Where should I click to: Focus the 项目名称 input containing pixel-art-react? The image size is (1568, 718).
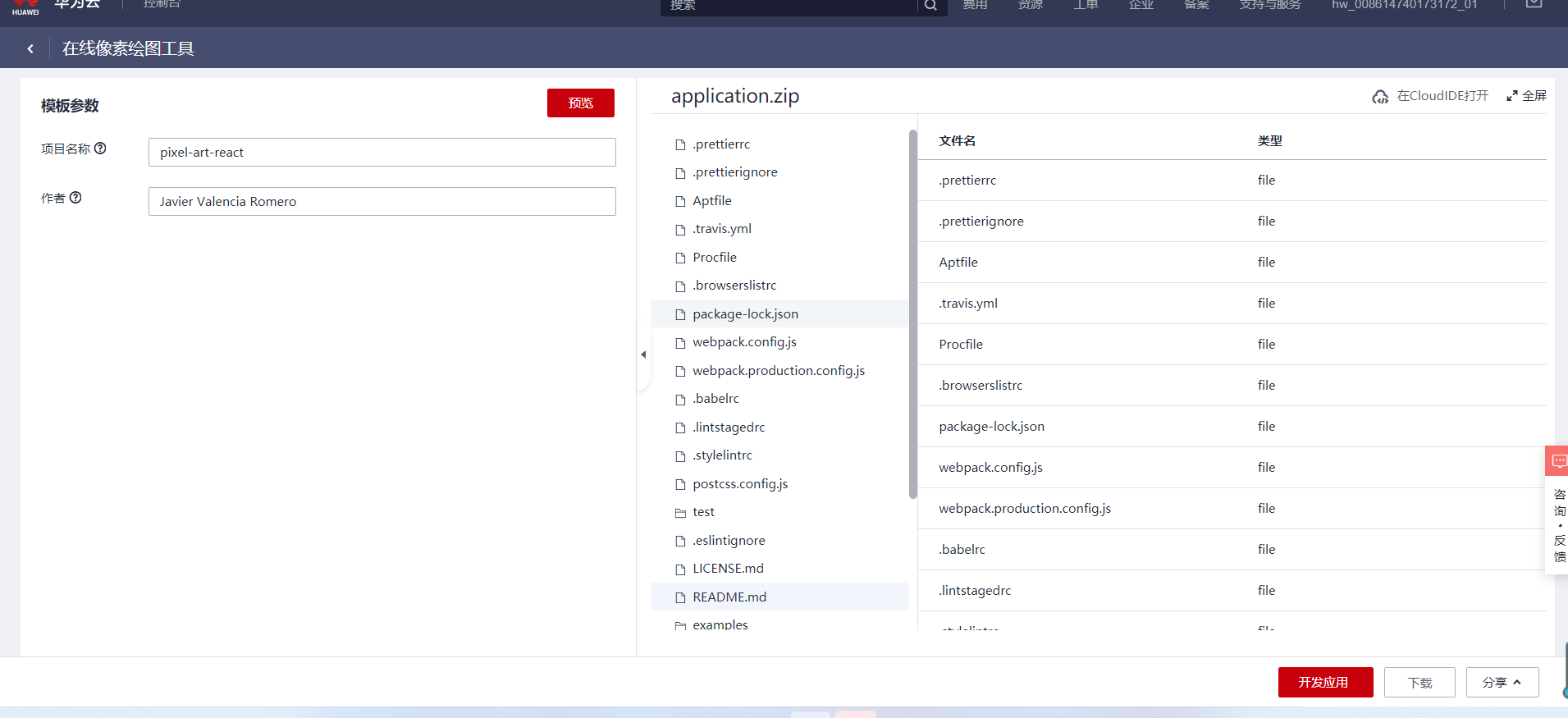click(382, 152)
